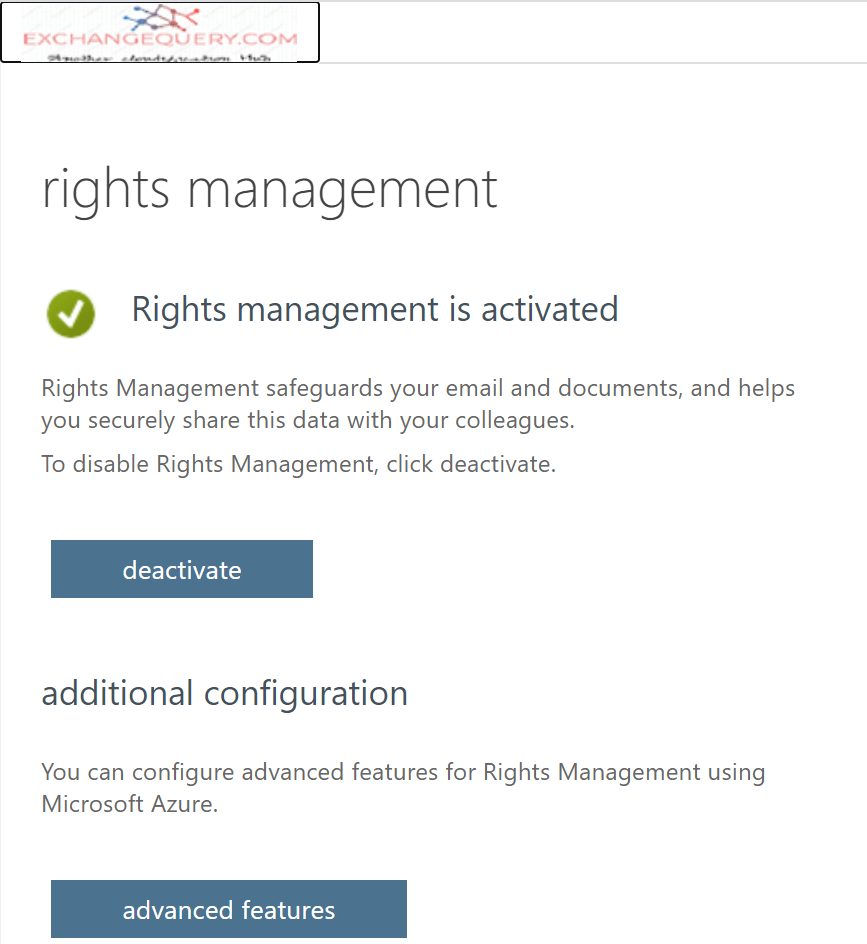Click the word "configuration" in the section heading
Screen dimensions: 867x944
(x=305, y=693)
